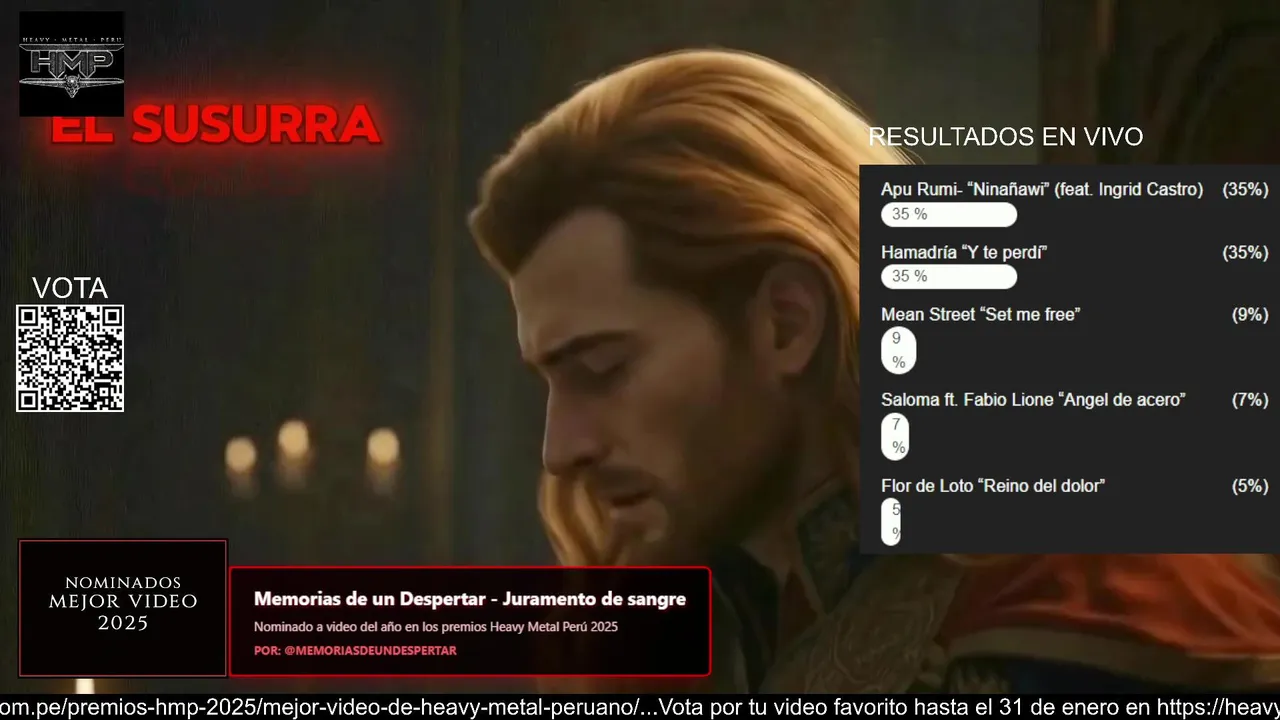
Task: Click the VOTA label above QR code
Action: click(x=70, y=288)
